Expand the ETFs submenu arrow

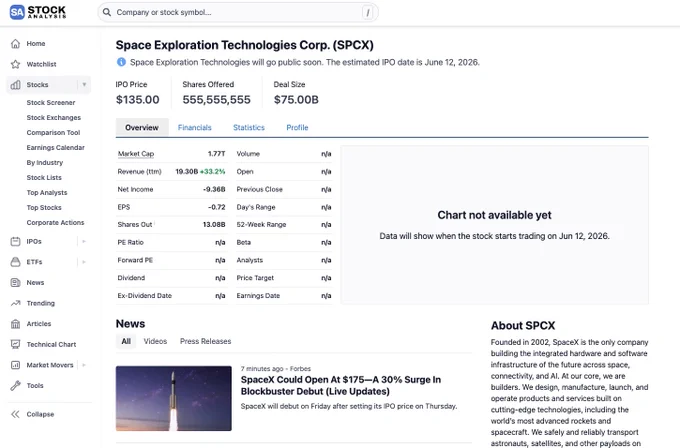[x=84, y=262]
